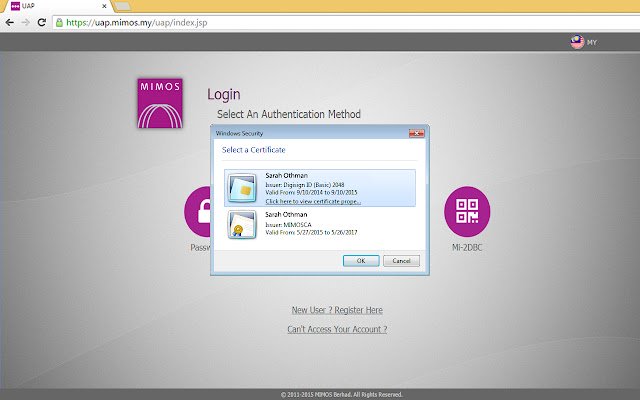Click the MY language label
This screenshot has width=640, height=400.
pyautogui.click(x=592, y=42)
